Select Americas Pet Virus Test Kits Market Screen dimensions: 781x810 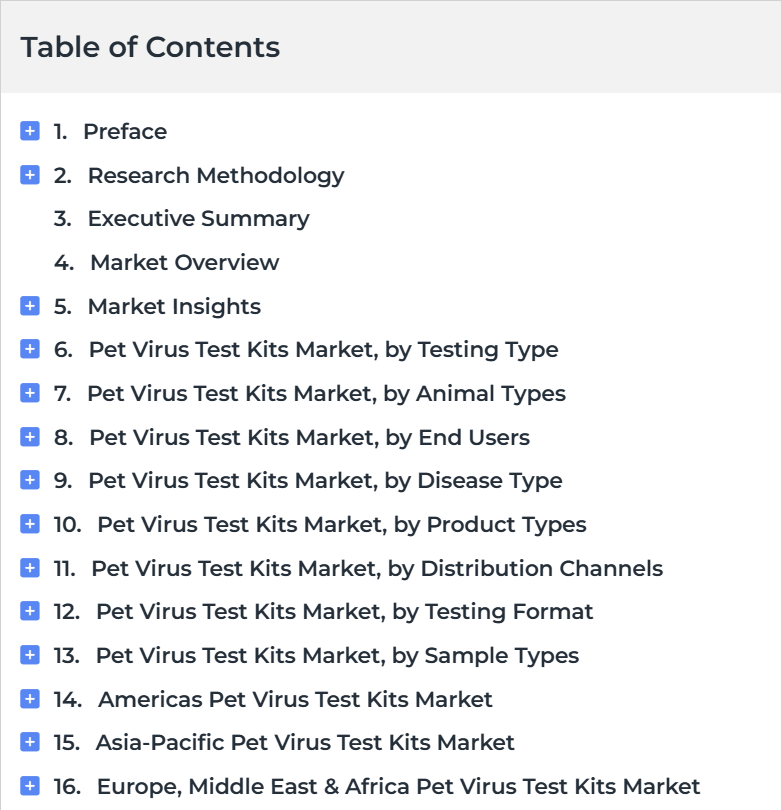click(x=295, y=699)
